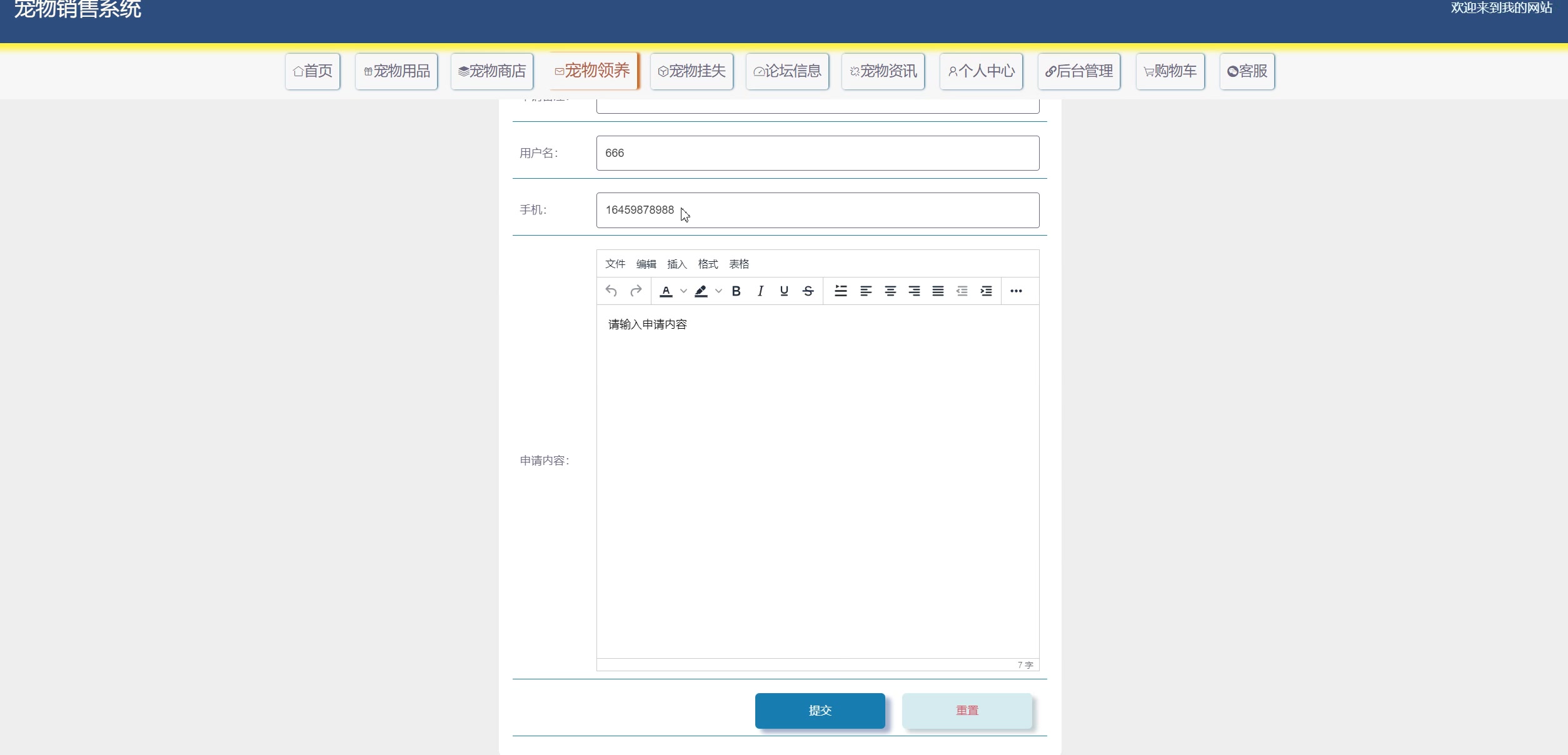Viewport: 1568px width, 755px height.
Task: Apply background highlight color icon
Action: [x=701, y=291]
